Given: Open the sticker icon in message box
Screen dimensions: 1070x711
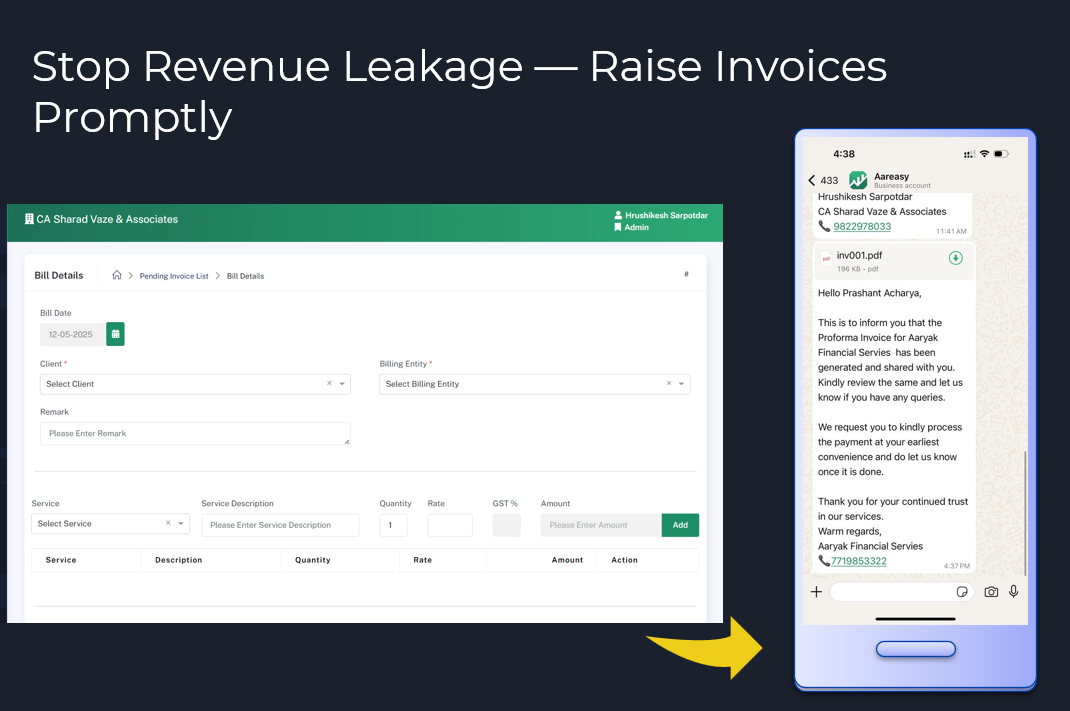Looking at the screenshot, I should [x=962, y=592].
